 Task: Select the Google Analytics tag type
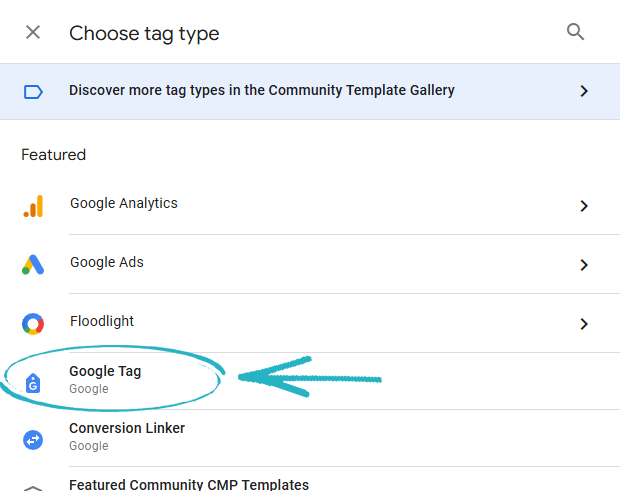pos(124,204)
